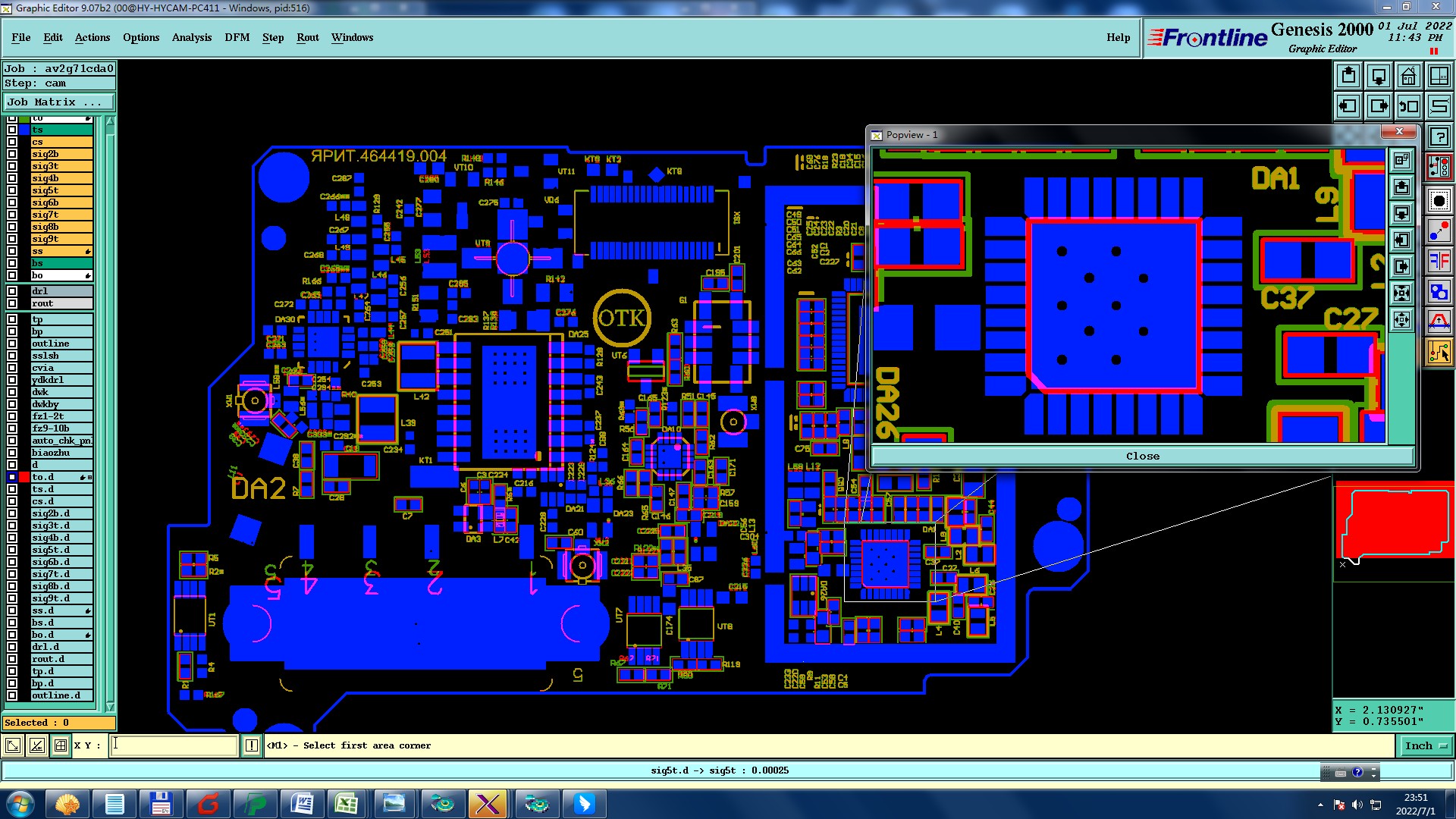The image size is (1456, 819).
Task: Open the DFM menu
Action: (237, 37)
